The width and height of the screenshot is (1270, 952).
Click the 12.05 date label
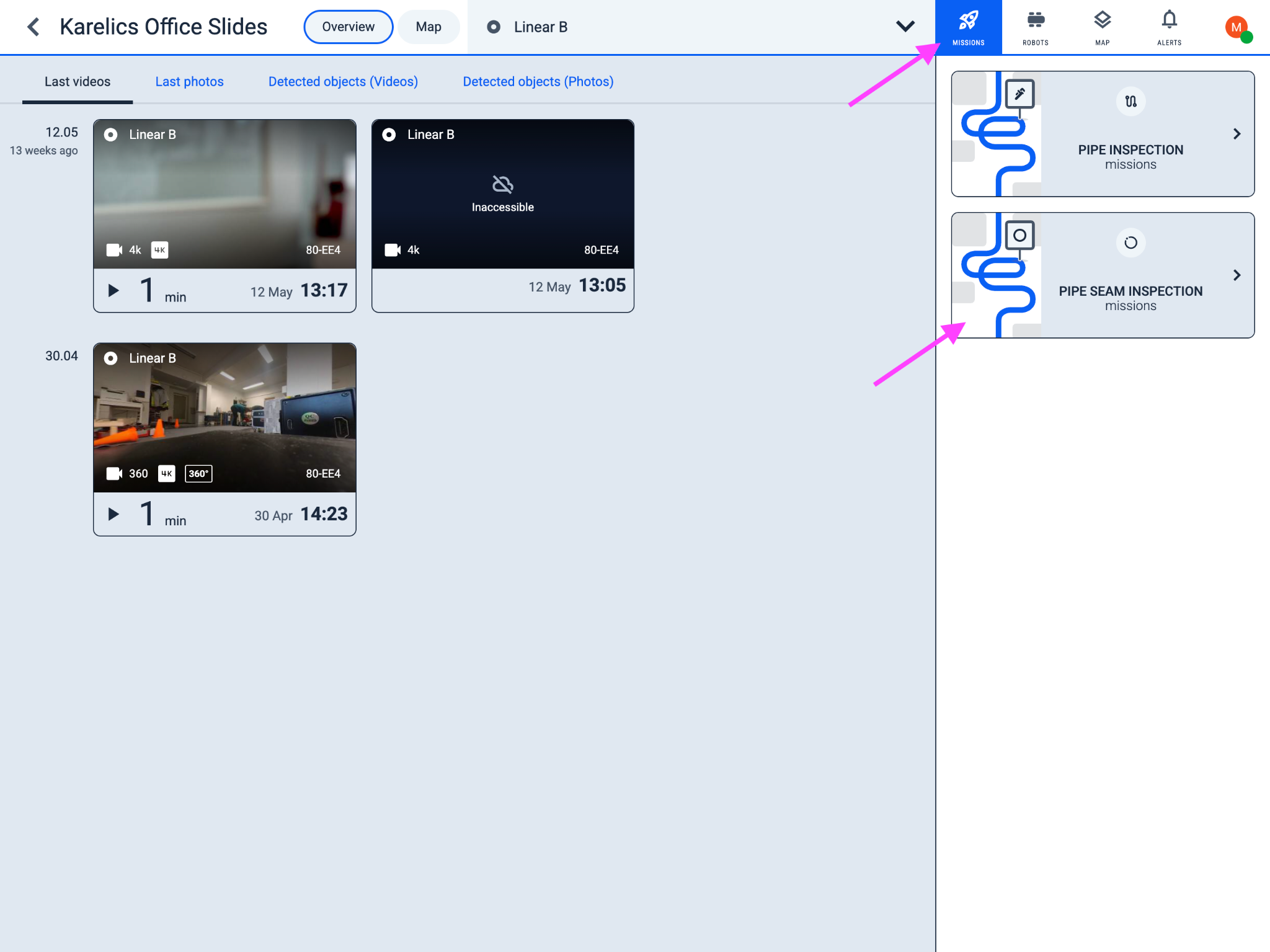pyautogui.click(x=61, y=132)
